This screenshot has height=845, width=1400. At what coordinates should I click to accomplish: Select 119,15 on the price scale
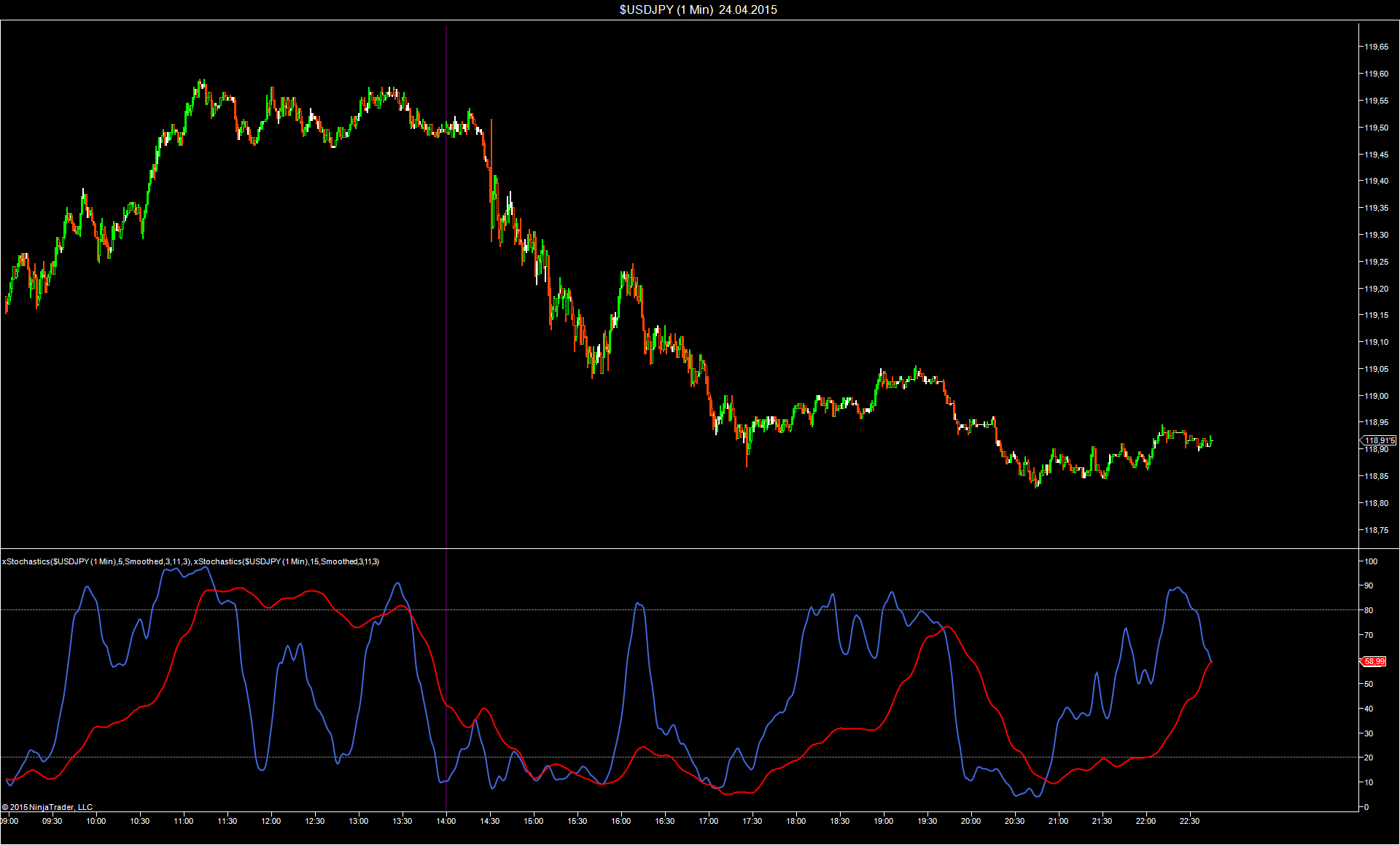pos(1377,315)
